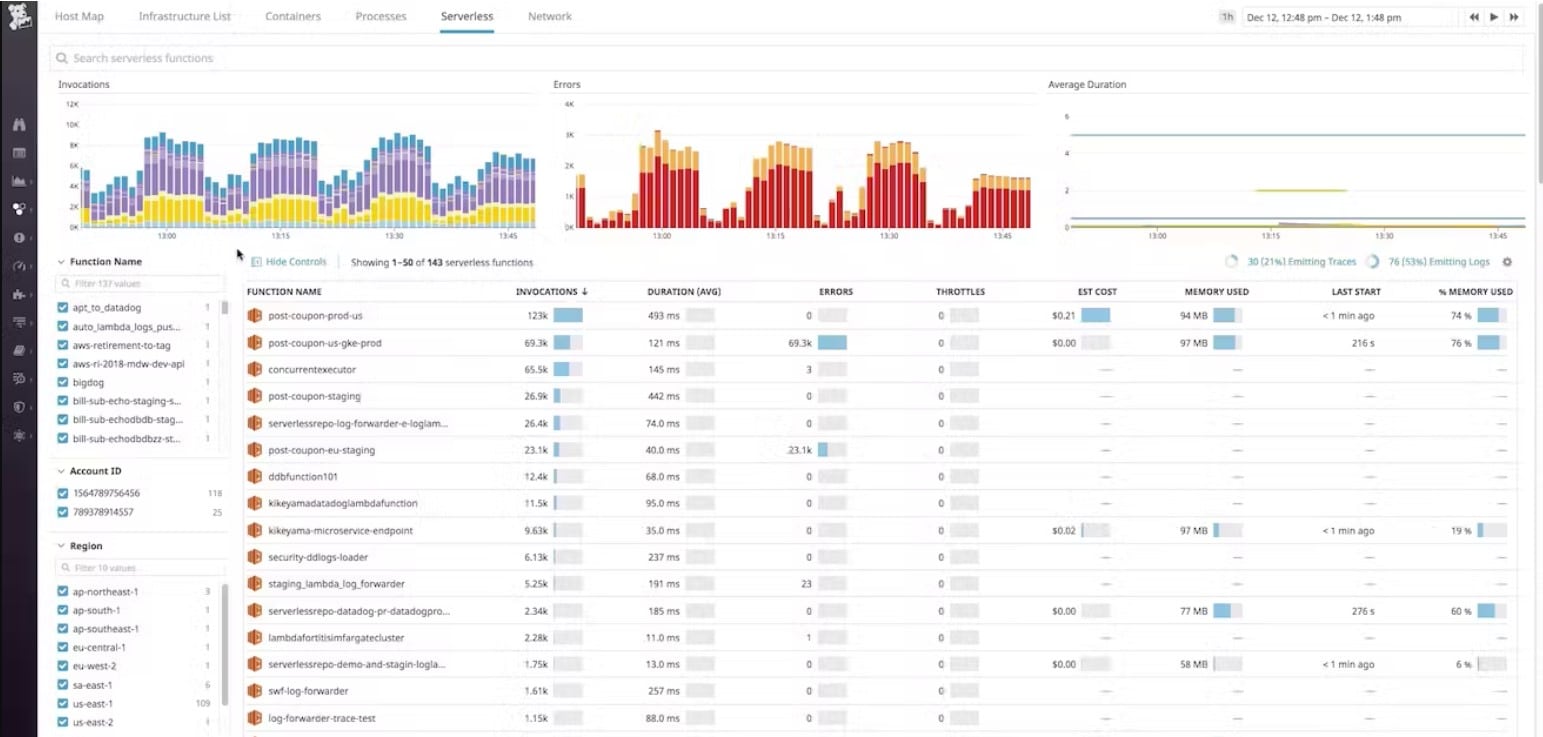
Task: Click the Datadog dog logo
Action: (x=18, y=17)
